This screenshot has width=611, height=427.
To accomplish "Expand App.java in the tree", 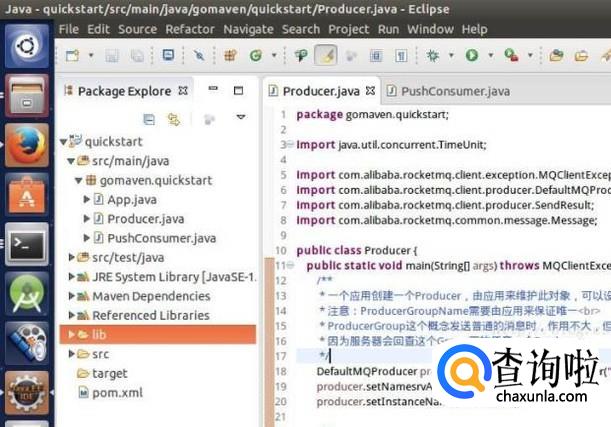I will point(87,199).
